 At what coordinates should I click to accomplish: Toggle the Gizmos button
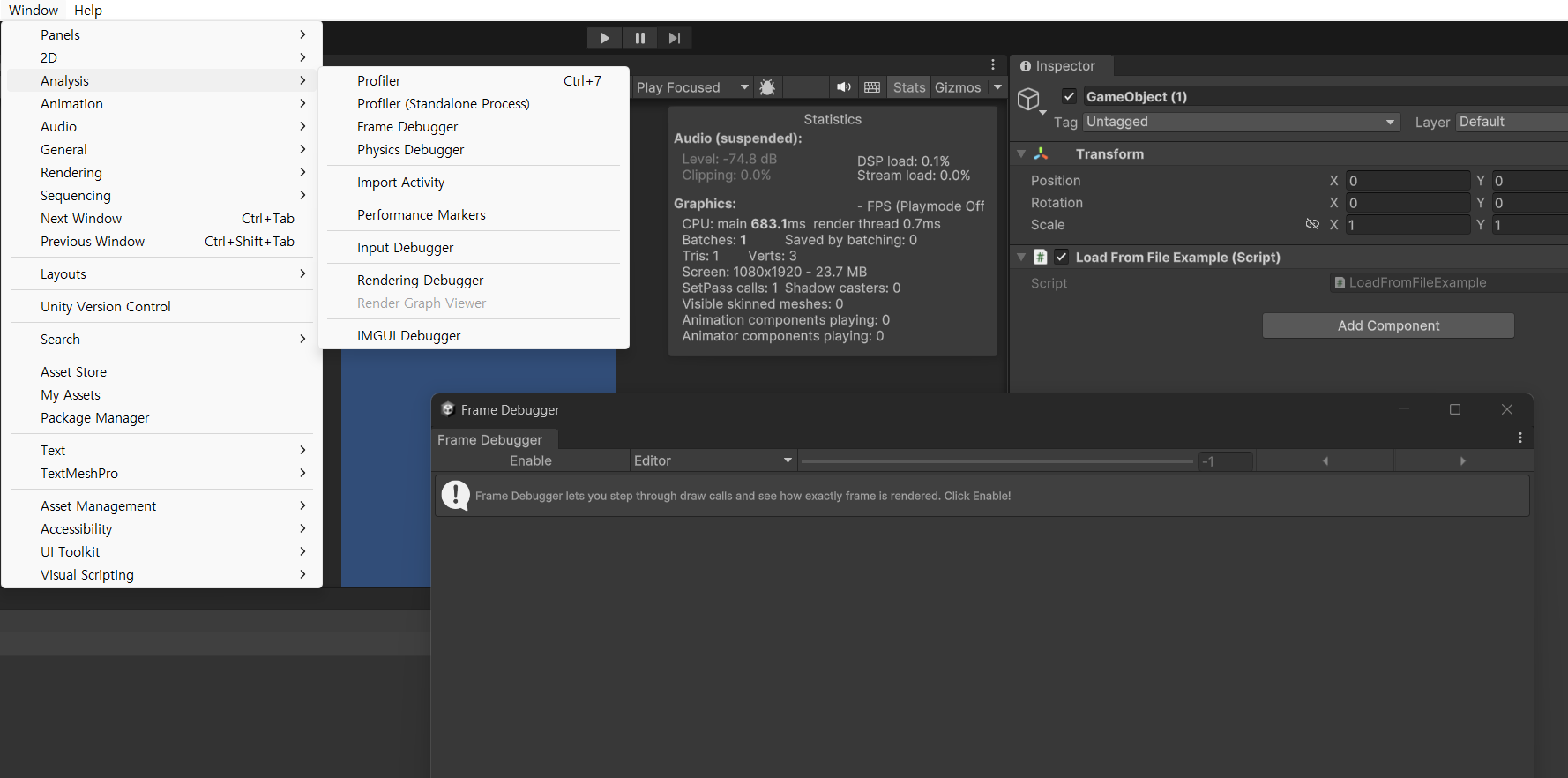958,87
